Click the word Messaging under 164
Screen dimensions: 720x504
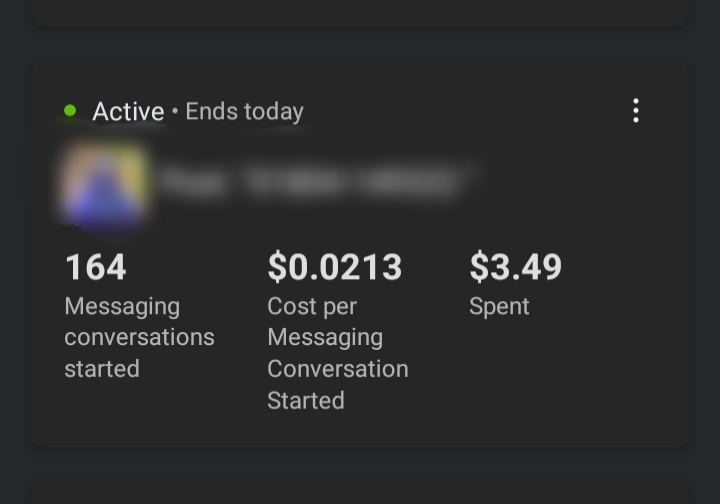122,306
